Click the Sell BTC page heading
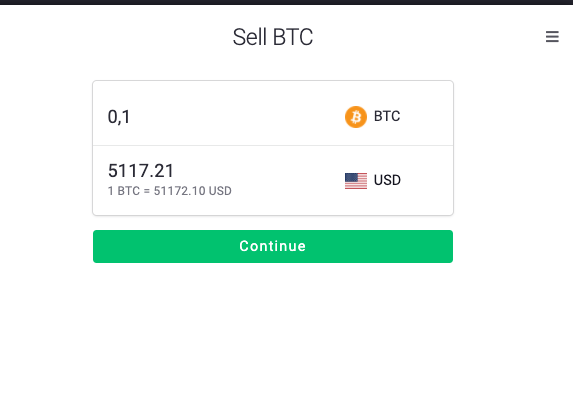The width and height of the screenshot is (573, 420). (273, 37)
